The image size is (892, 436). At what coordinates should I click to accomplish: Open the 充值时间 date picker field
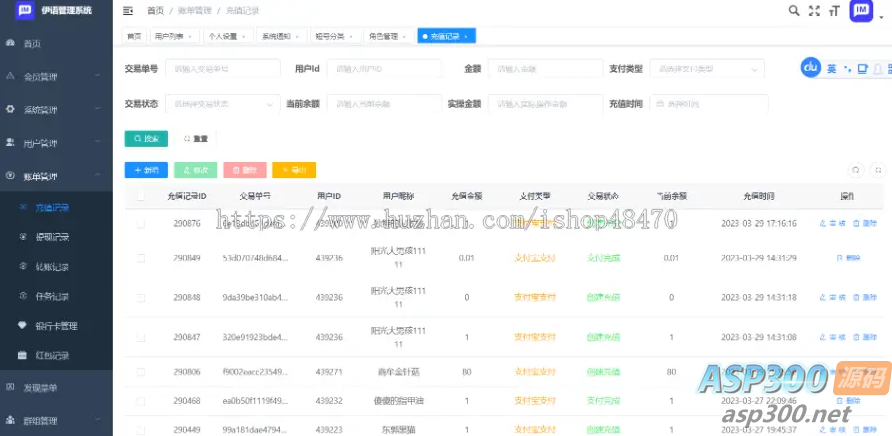coord(709,103)
